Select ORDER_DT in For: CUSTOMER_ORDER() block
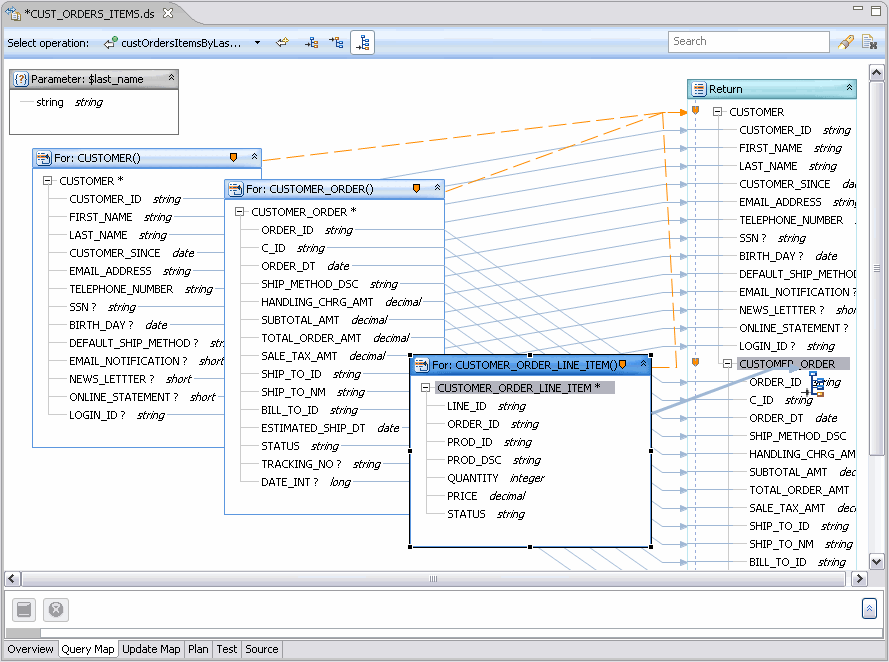Screen dimensions: 889x662 click(288, 266)
